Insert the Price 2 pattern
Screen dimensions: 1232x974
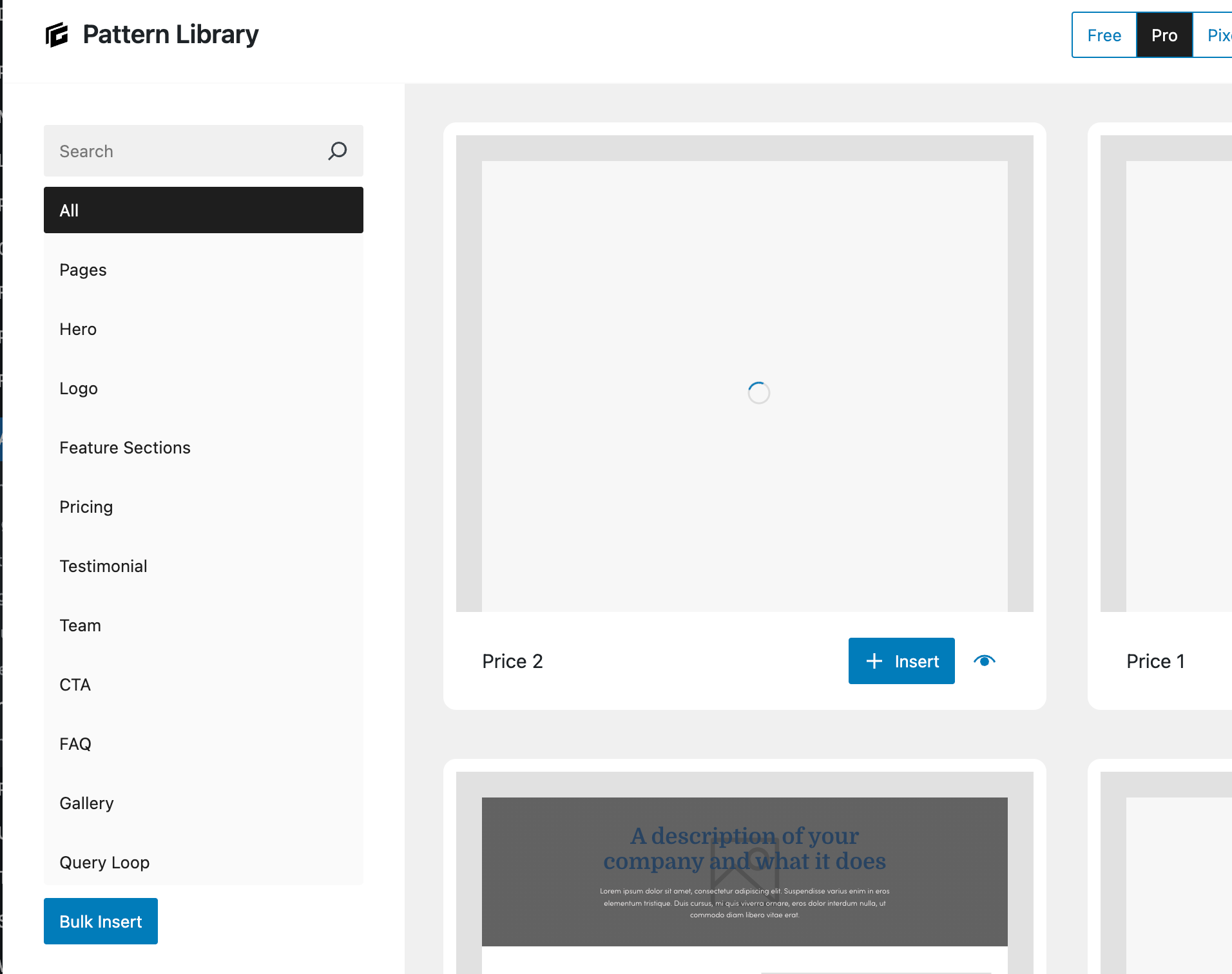tap(901, 661)
